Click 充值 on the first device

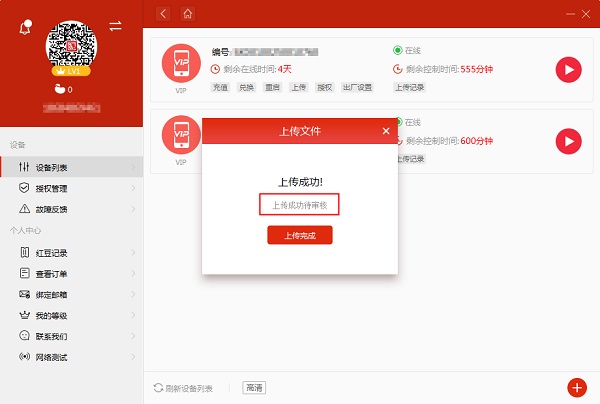220,87
